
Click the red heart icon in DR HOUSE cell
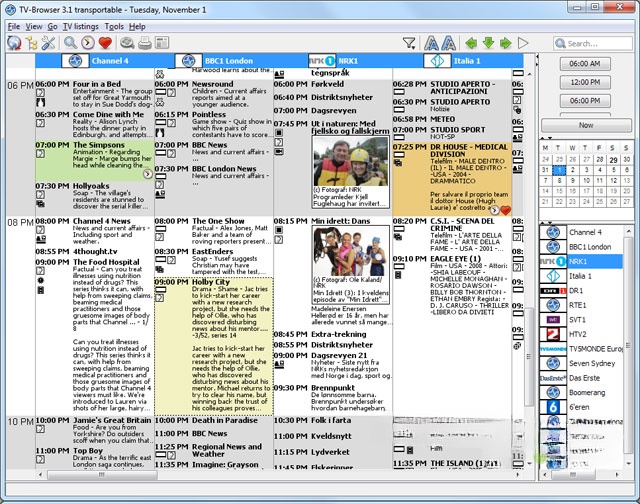[506, 211]
